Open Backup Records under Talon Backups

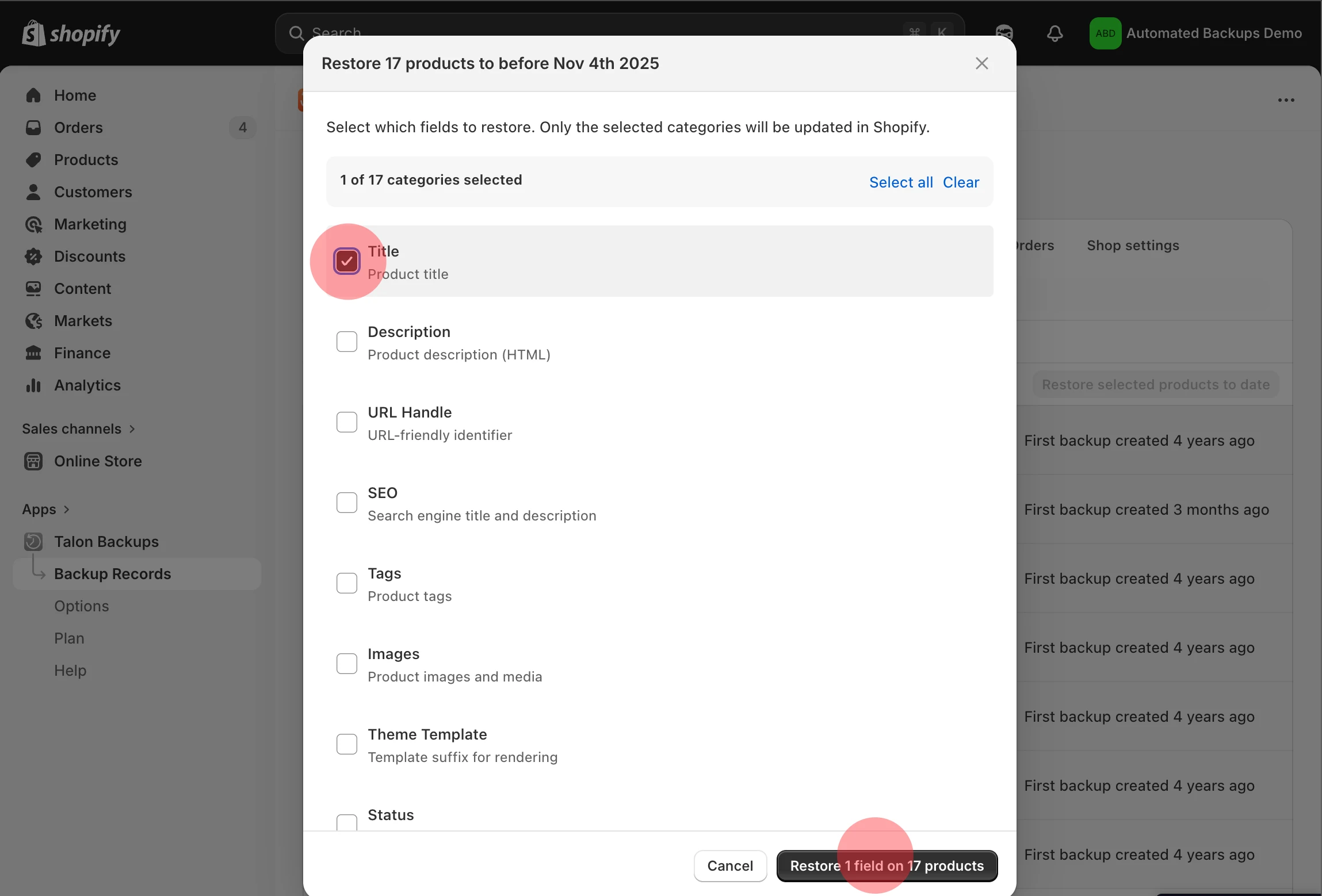112,573
